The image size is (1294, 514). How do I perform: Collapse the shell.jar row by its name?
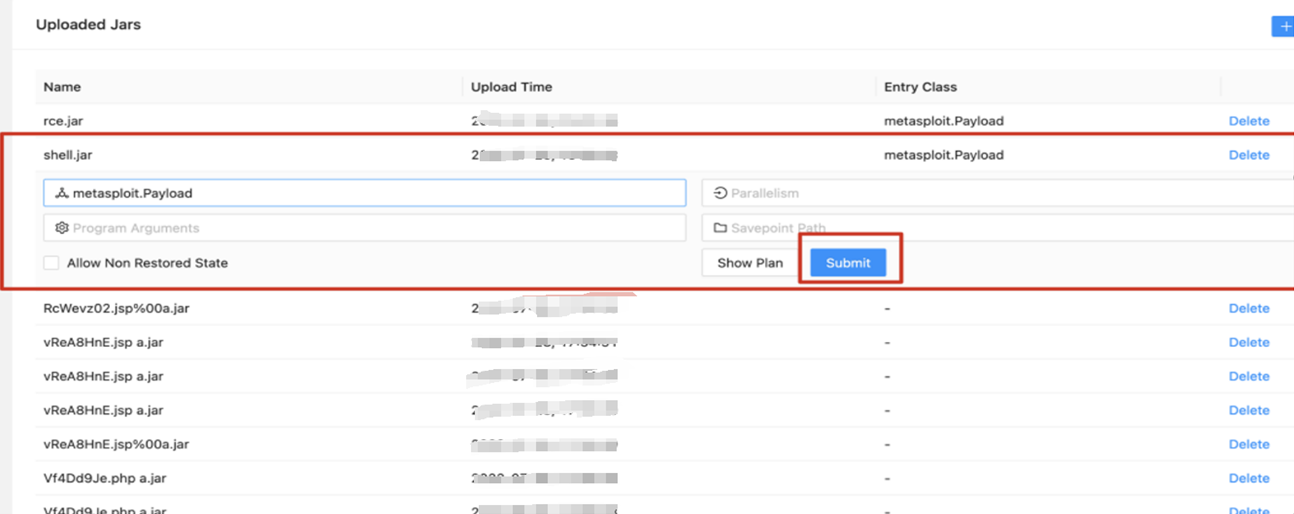[68, 155]
